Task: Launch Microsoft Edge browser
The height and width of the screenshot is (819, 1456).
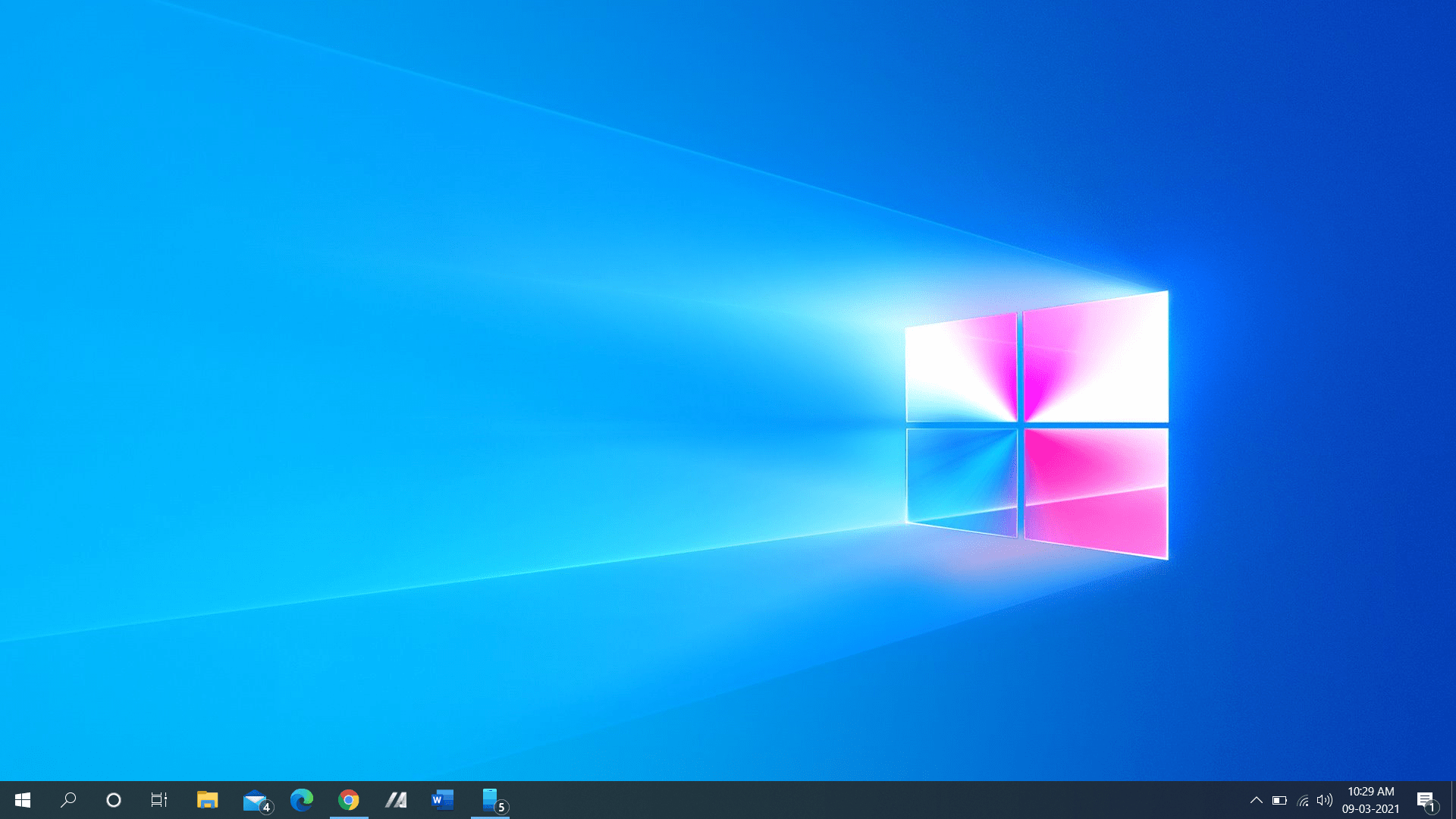Action: [302, 800]
